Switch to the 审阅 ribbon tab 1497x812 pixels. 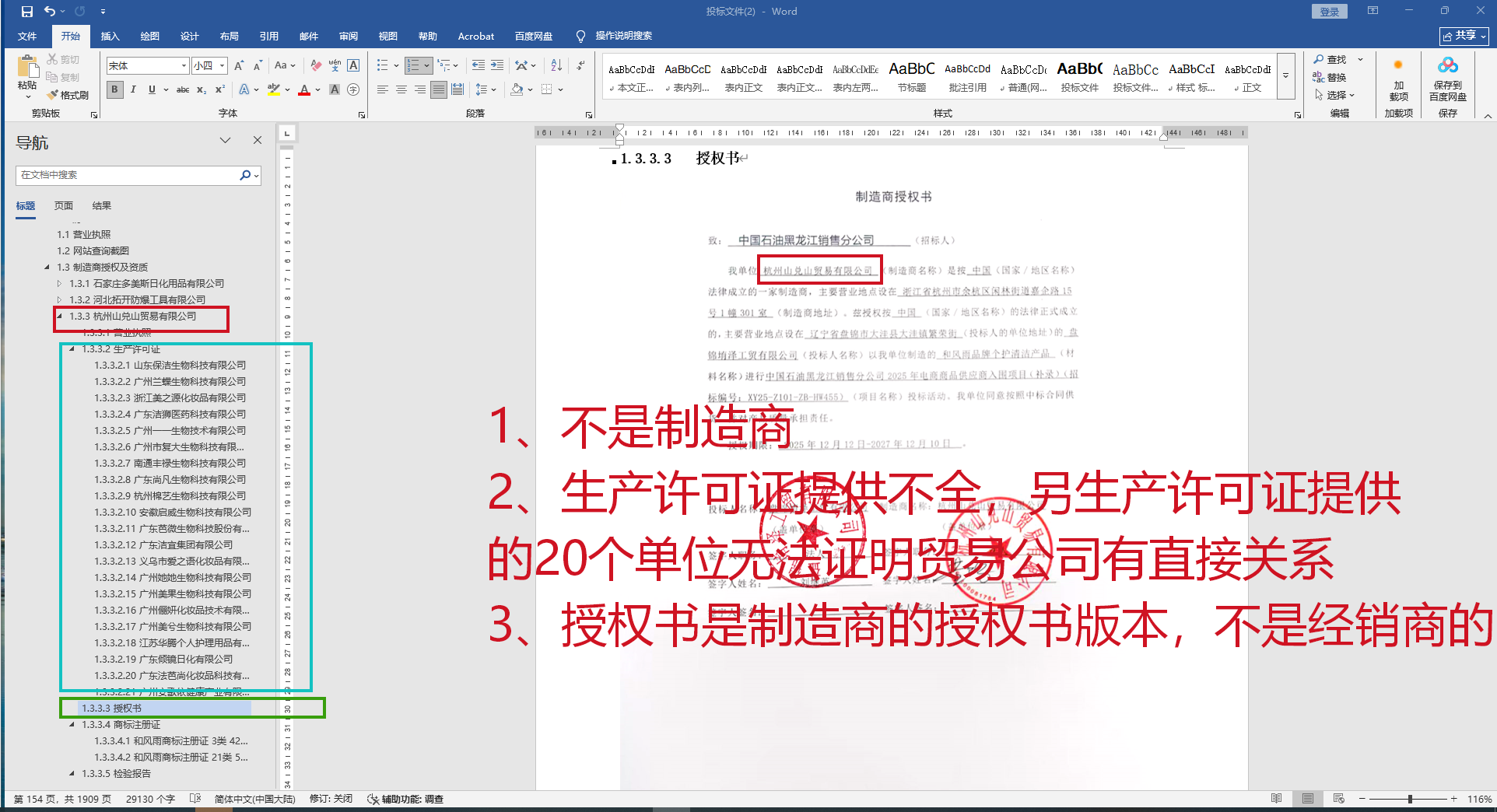[x=349, y=37]
